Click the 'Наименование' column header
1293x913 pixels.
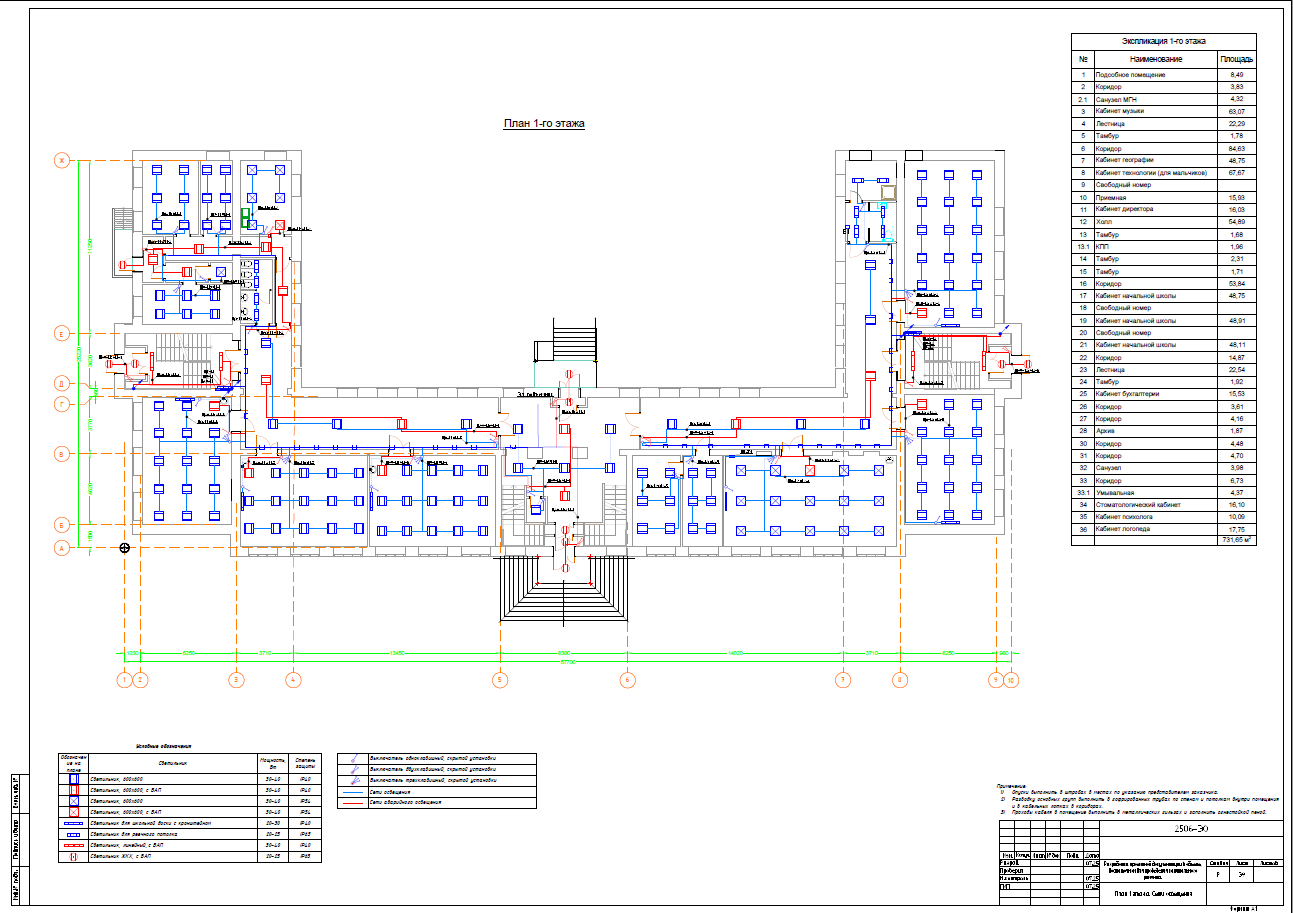1155,59
